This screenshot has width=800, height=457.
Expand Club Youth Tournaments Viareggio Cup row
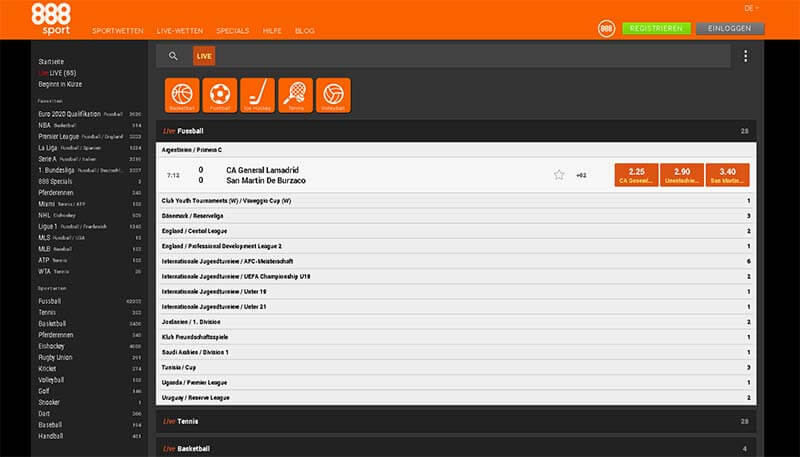tap(456, 201)
